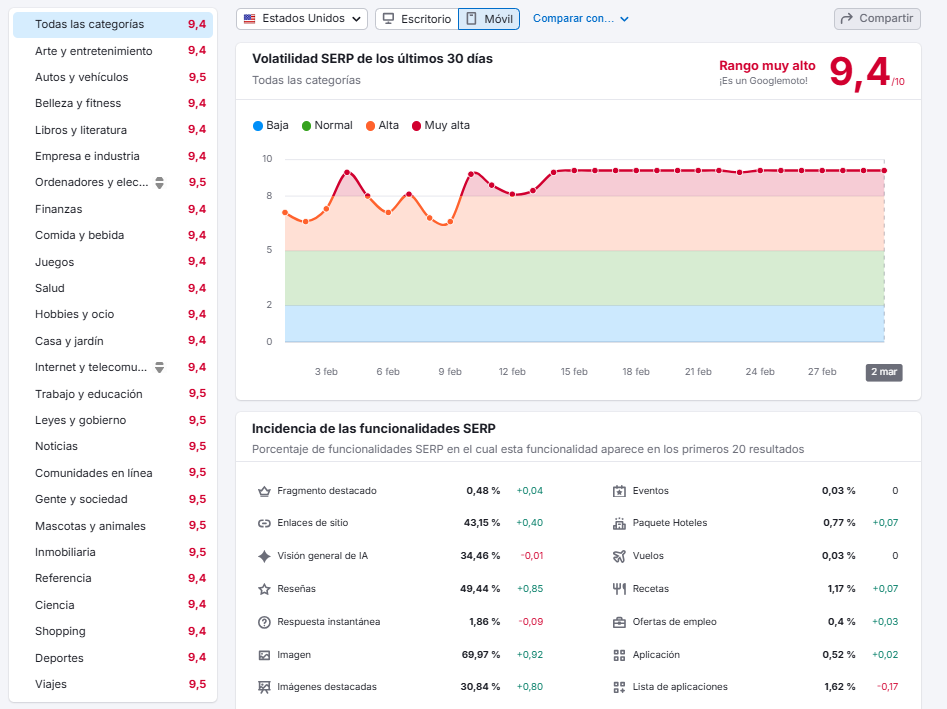This screenshot has height=709, width=947.
Task: Select Finanzas category in sidebar
Action: click(59, 209)
